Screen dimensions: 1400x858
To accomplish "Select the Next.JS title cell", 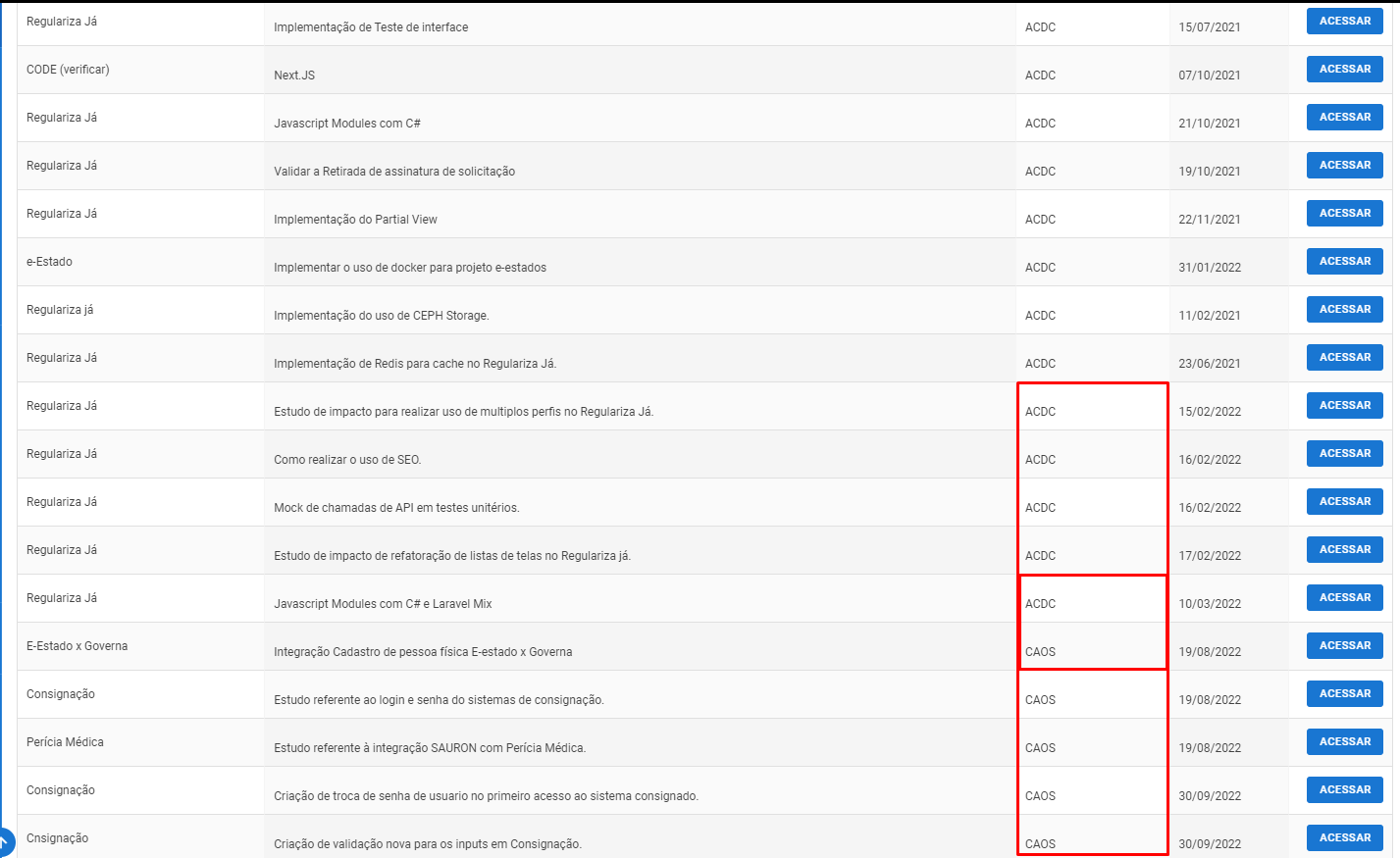I will 640,70.
